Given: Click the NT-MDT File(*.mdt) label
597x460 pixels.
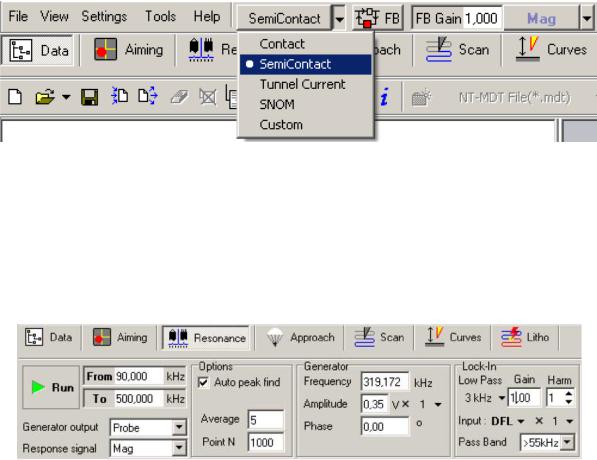Looking at the screenshot, I should (514, 97).
